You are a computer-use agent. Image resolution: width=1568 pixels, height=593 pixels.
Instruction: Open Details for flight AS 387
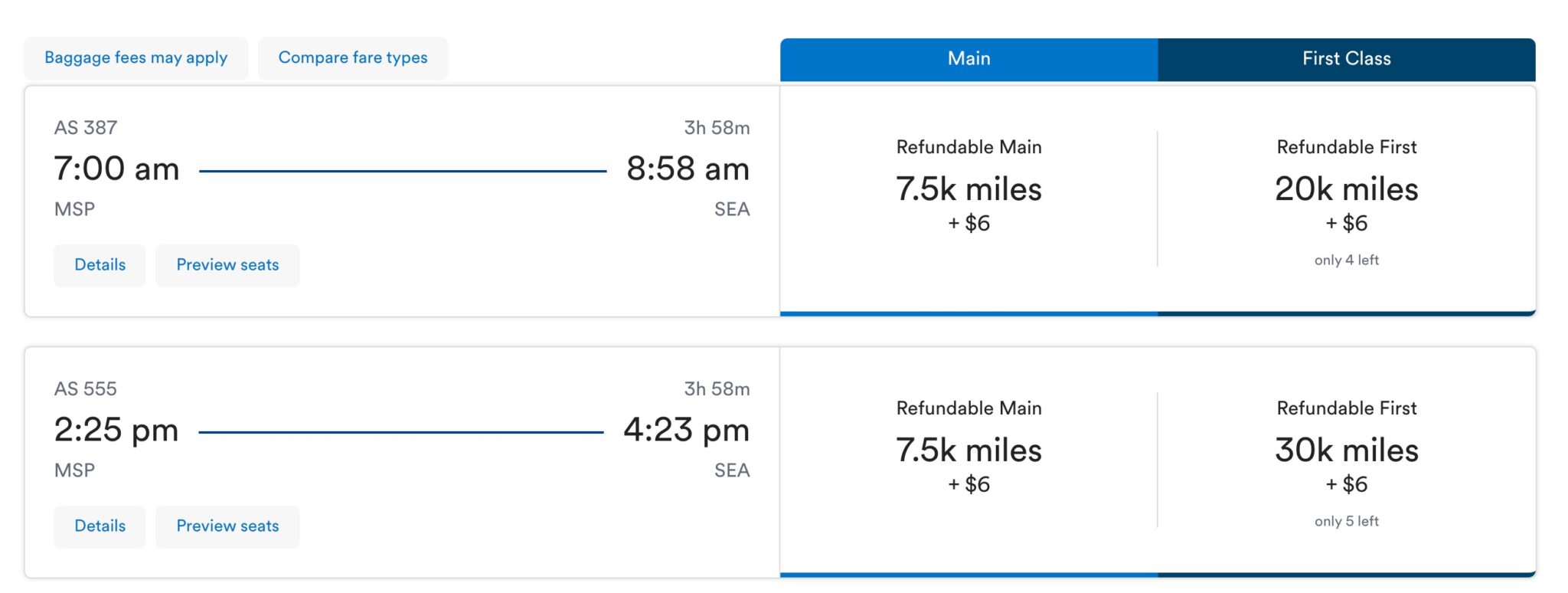pos(99,265)
